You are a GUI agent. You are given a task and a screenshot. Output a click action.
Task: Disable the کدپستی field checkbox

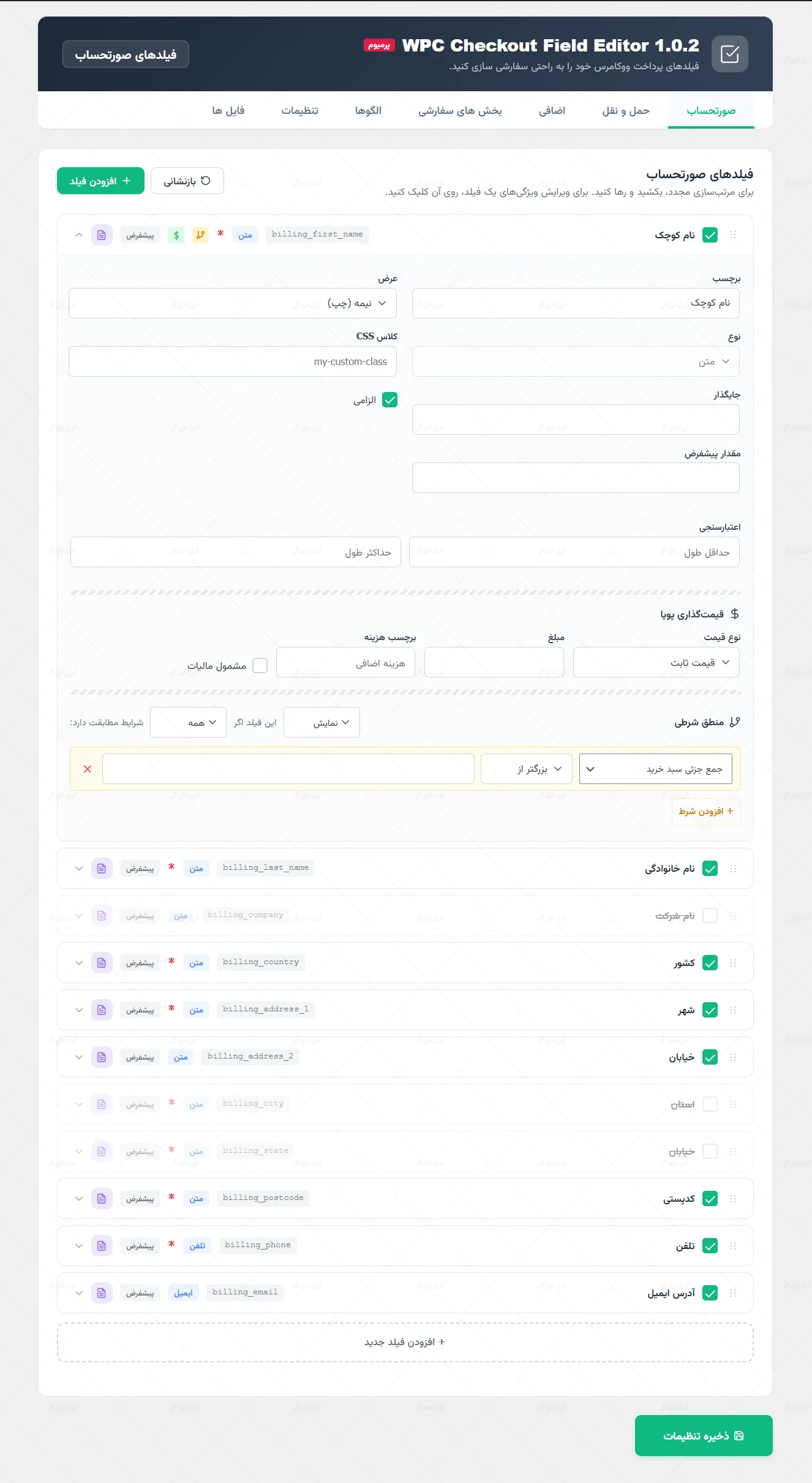(x=710, y=1198)
